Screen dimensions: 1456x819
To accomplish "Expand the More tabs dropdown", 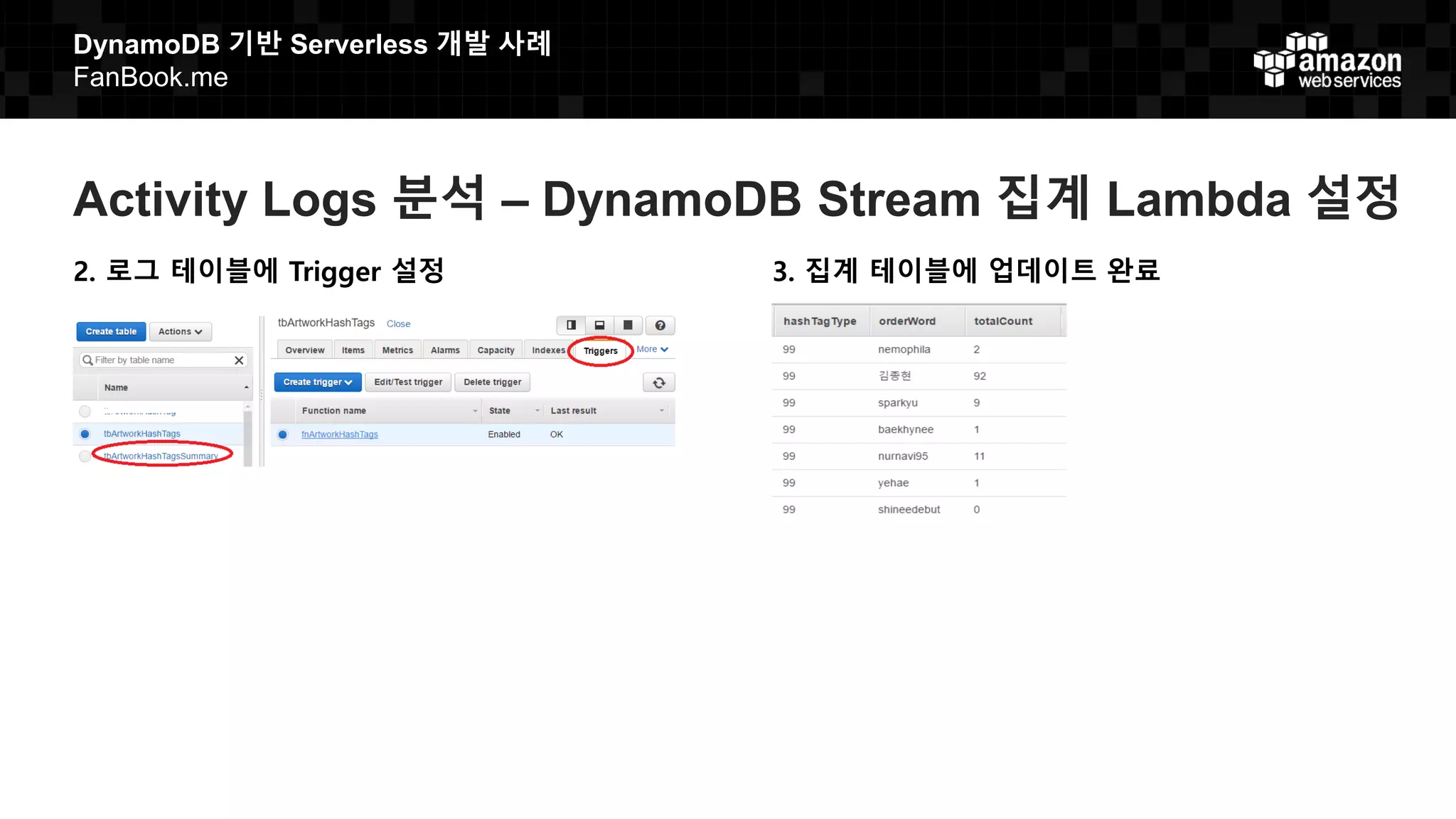I will (652, 349).
